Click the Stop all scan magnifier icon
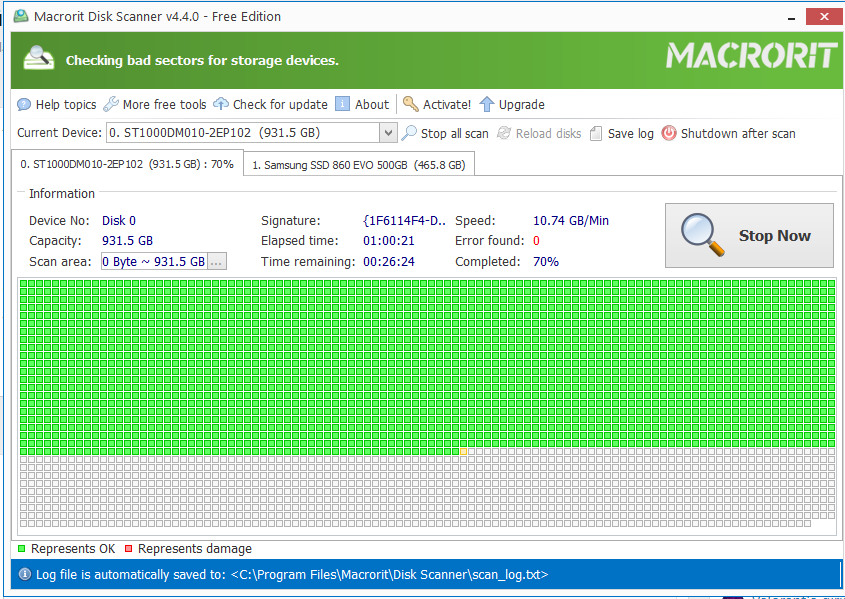Screen dimensions: 845x599 (409, 133)
